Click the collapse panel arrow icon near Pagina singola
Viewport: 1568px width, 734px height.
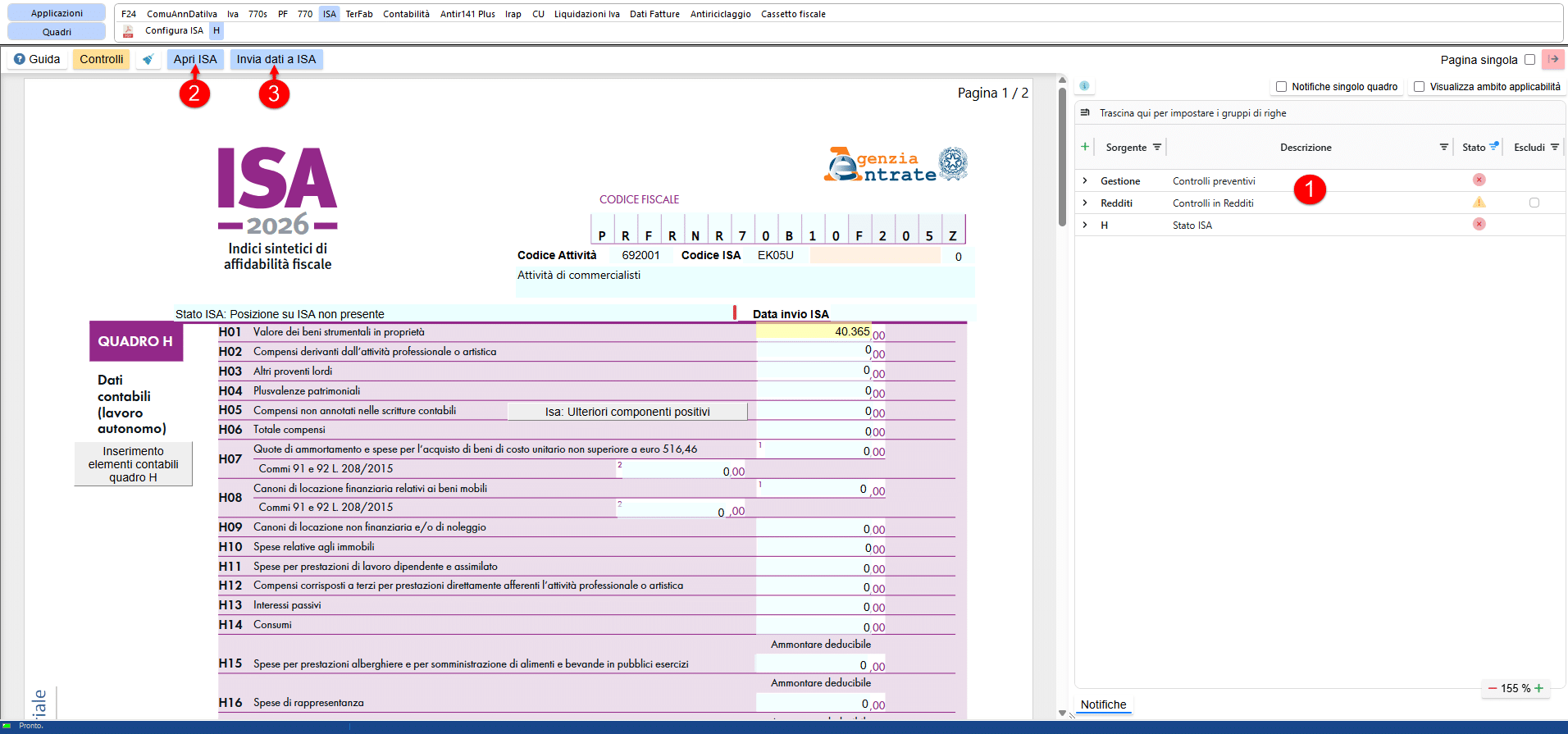[x=1553, y=59]
